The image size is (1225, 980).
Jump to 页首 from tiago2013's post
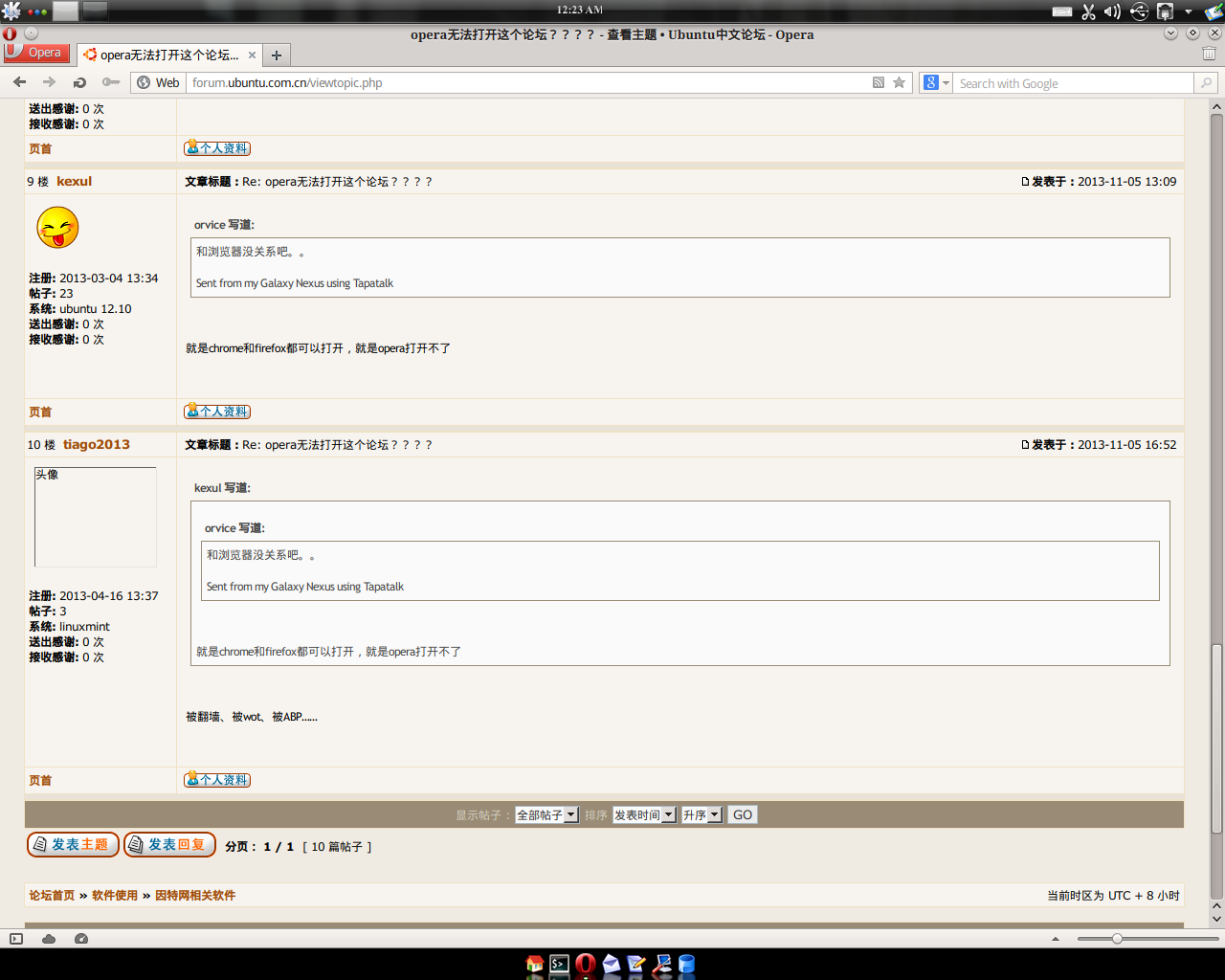tap(40, 780)
